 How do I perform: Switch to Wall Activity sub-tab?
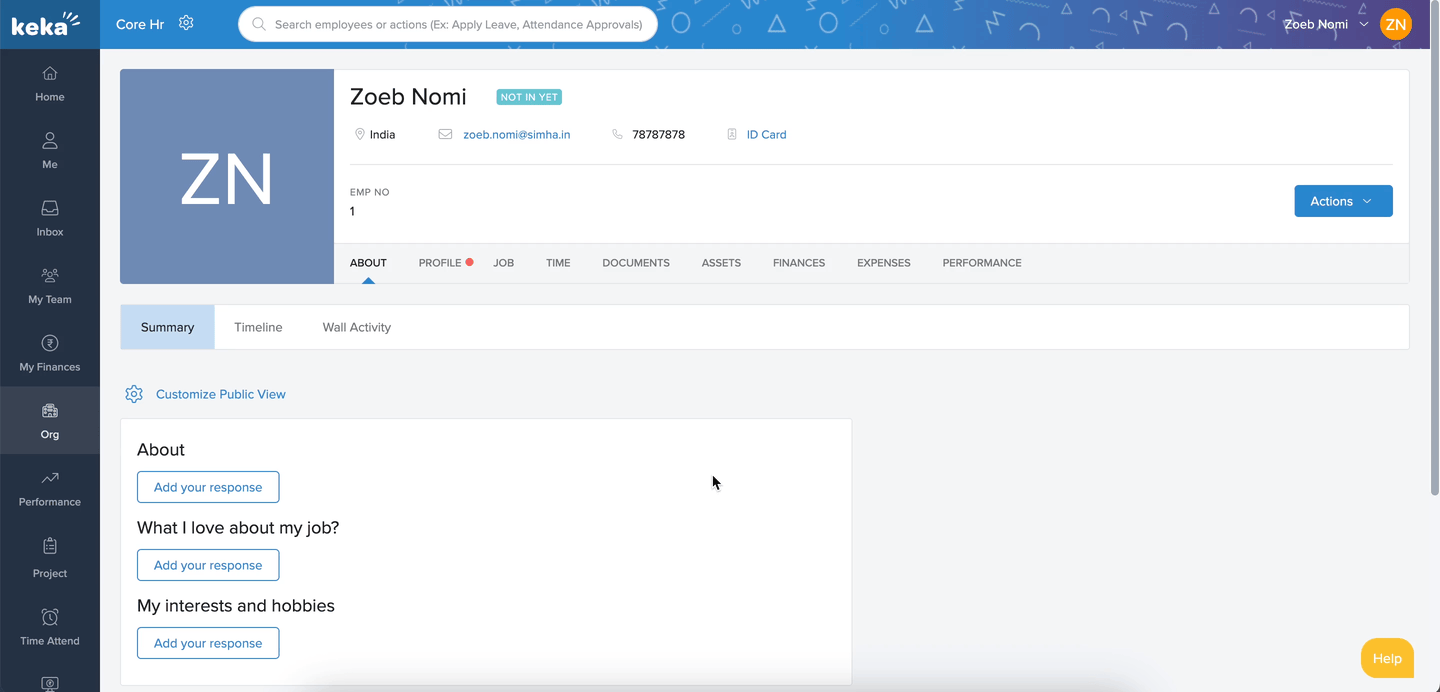point(356,327)
